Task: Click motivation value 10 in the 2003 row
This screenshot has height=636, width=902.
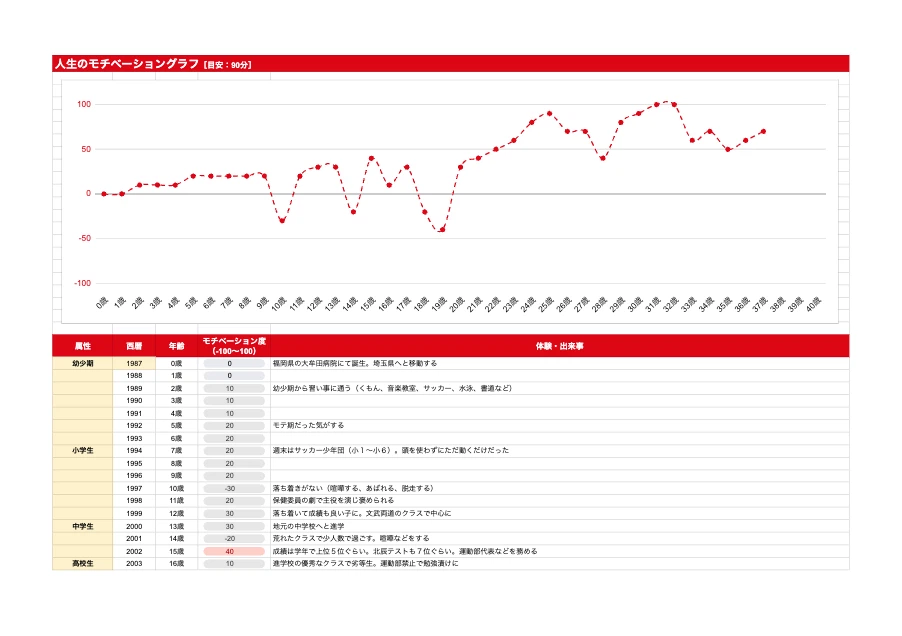Action: tap(234, 564)
